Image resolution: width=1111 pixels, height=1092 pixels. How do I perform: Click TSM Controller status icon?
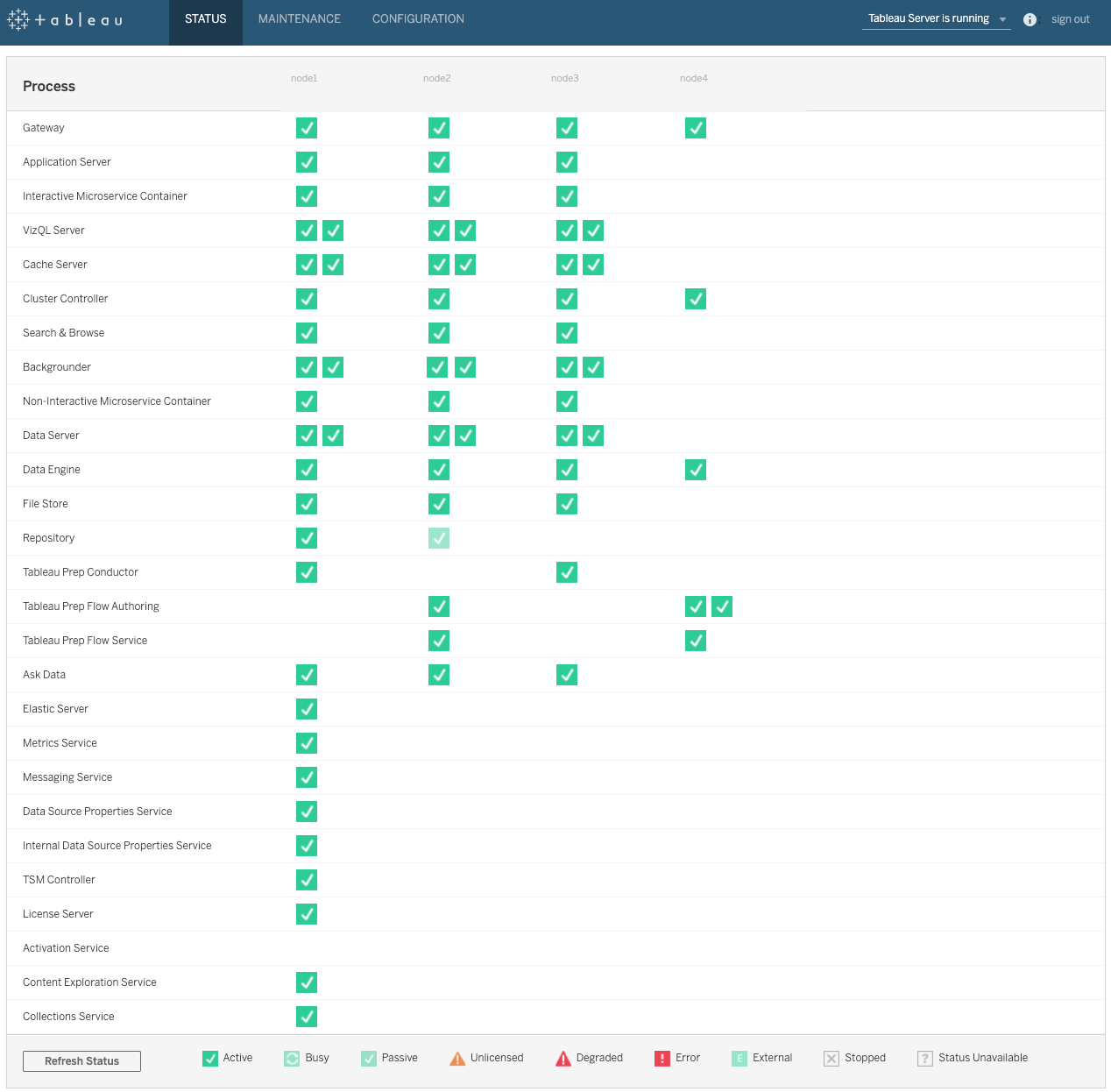(x=307, y=880)
